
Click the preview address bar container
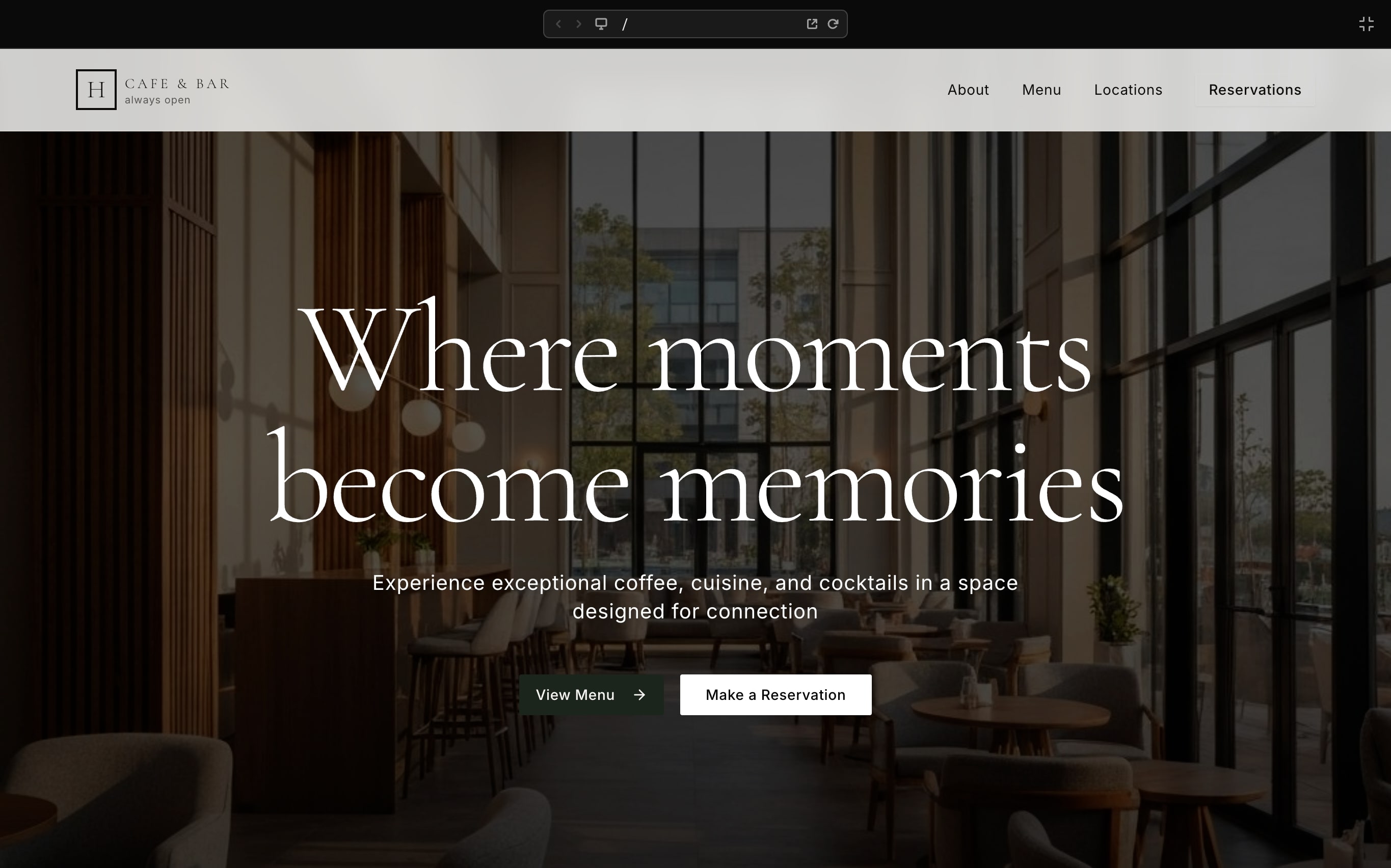[x=695, y=24]
